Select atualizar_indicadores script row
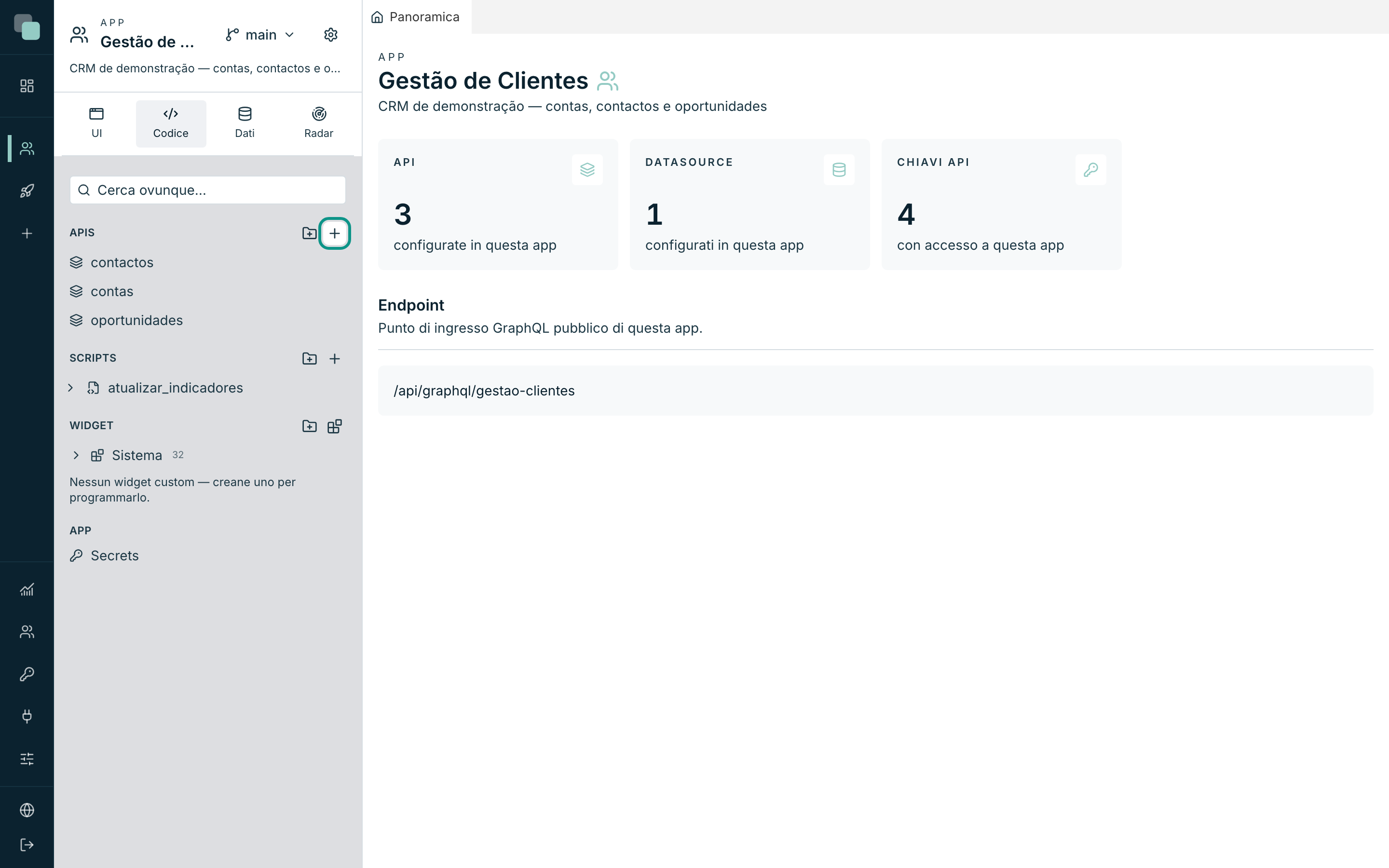1389x868 pixels. [208, 388]
